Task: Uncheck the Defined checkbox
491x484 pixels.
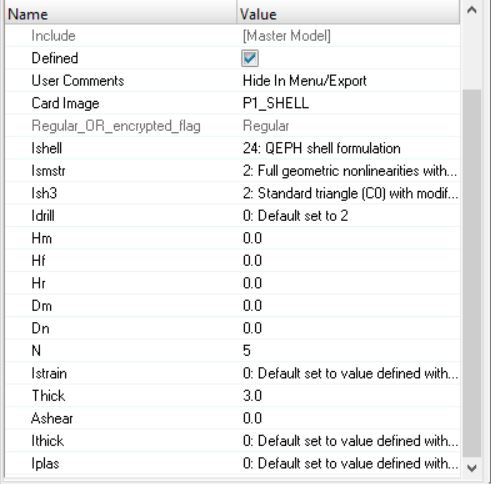Action: [250, 58]
